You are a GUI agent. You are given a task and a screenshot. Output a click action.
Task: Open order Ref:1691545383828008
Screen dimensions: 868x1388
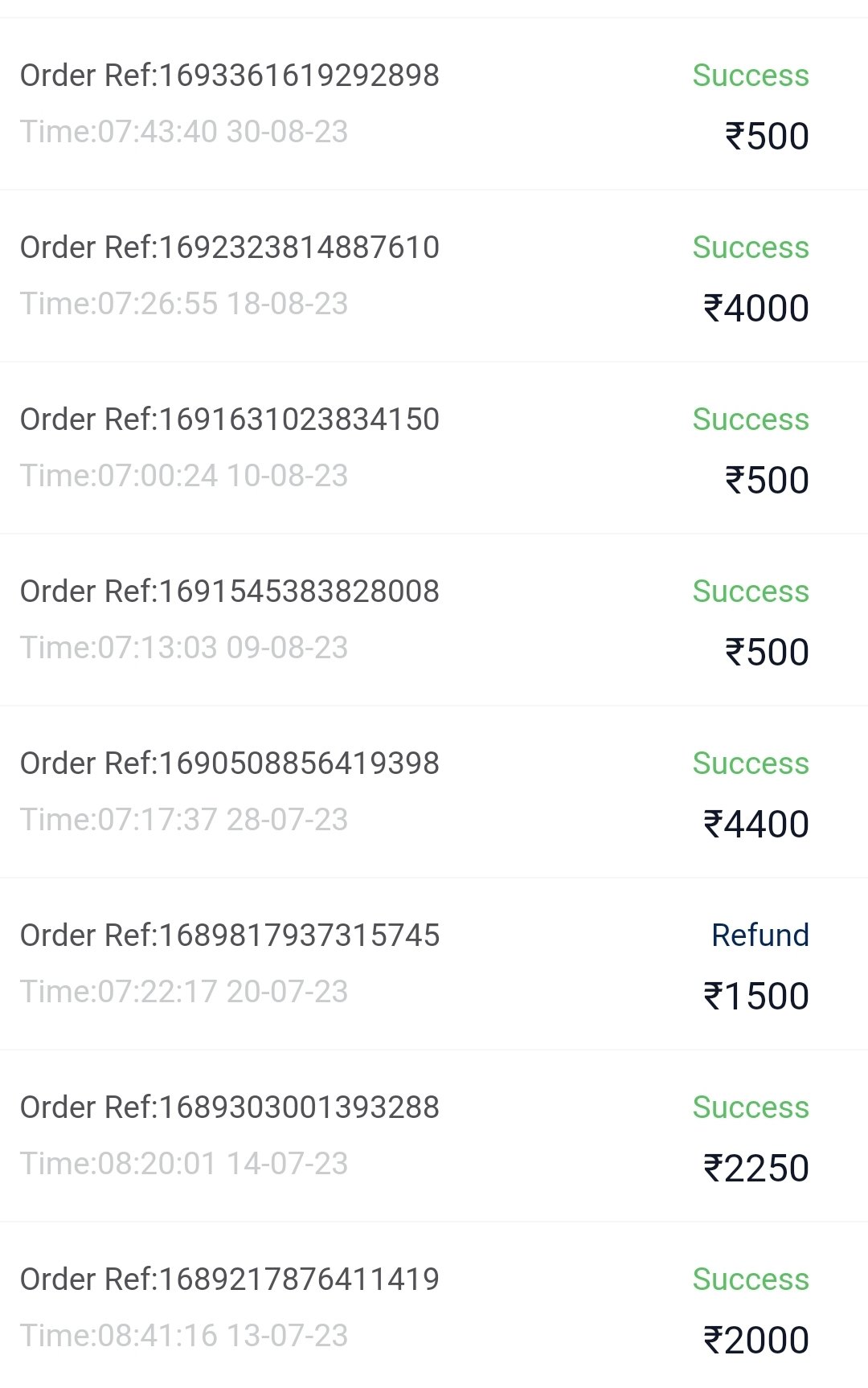click(x=434, y=620)
